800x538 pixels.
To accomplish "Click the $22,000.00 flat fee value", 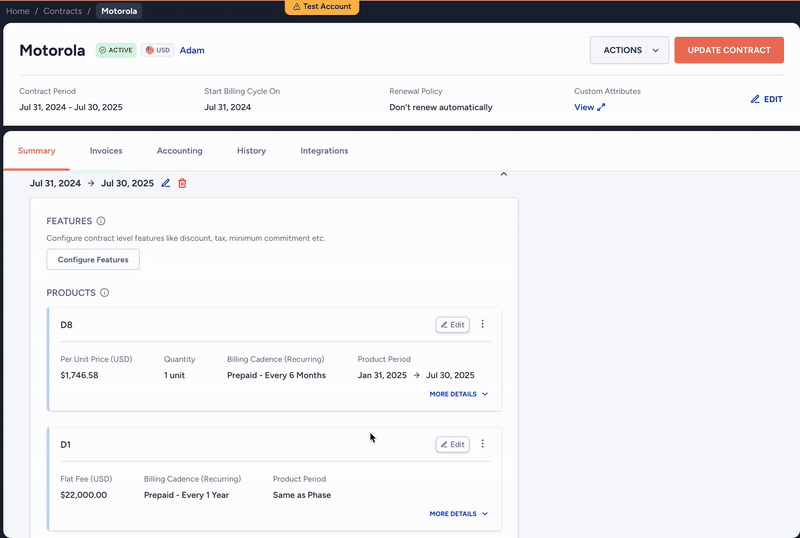I will [84, 495].
